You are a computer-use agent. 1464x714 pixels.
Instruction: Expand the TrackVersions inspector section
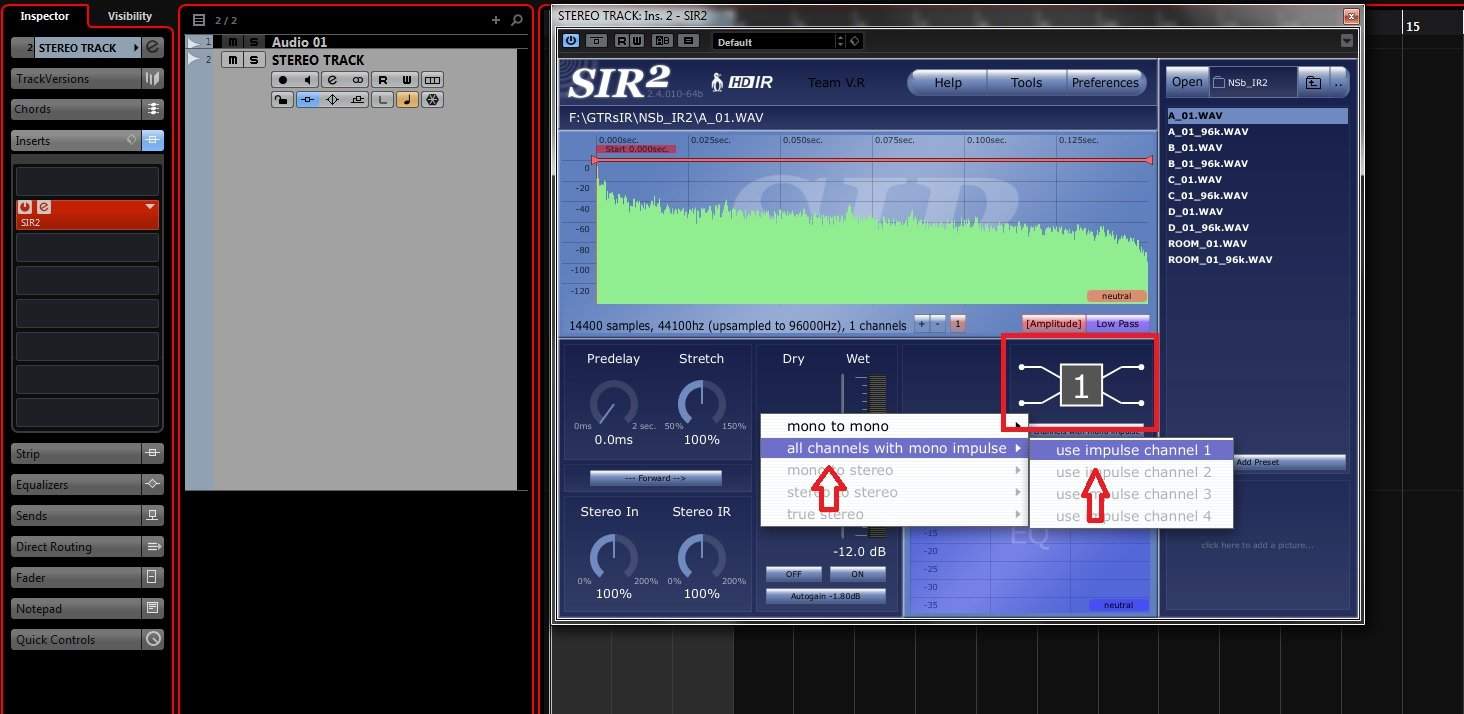(x=76, y=78)
